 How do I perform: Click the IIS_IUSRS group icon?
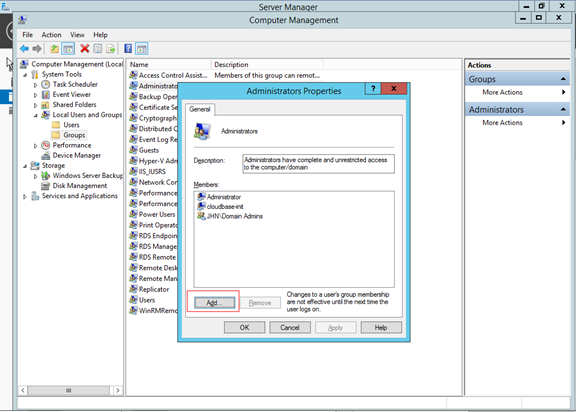(133, 172)
